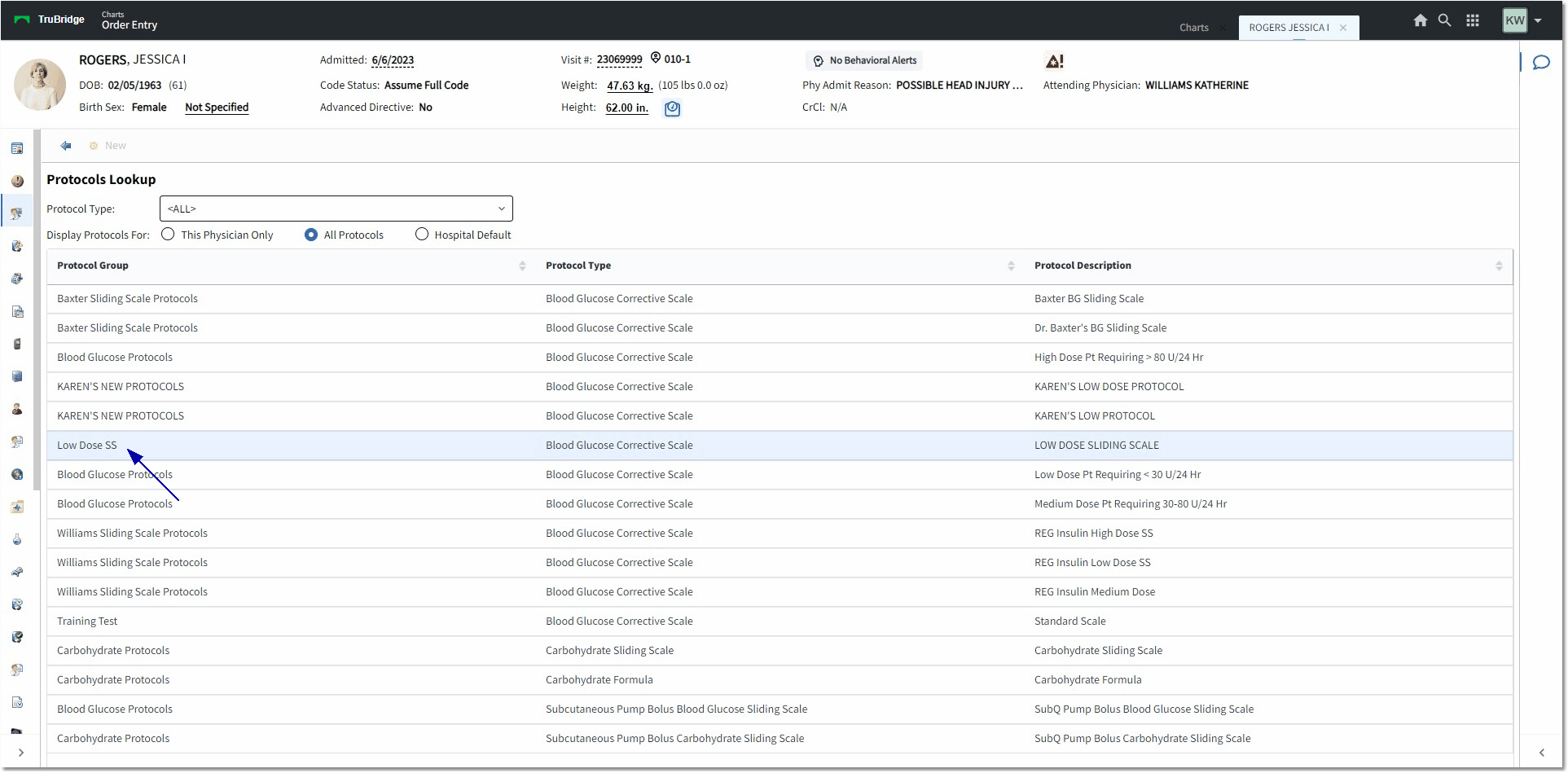Select REG Insulin High Dose SS
Screen dimensions: 1568x773
click(x=1094, y=534)
